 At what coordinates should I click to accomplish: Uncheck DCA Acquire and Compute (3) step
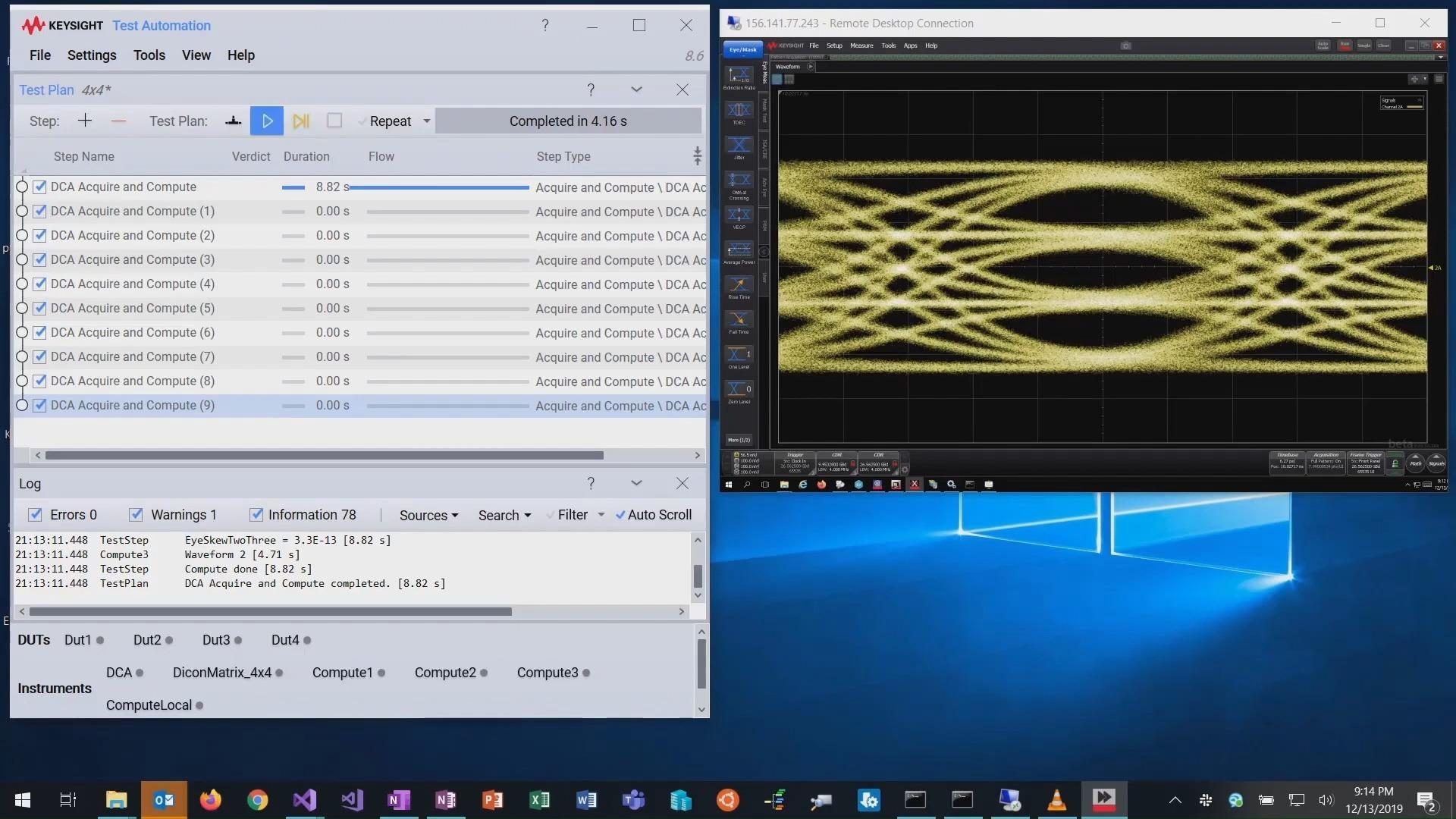[x=40, y=260]
